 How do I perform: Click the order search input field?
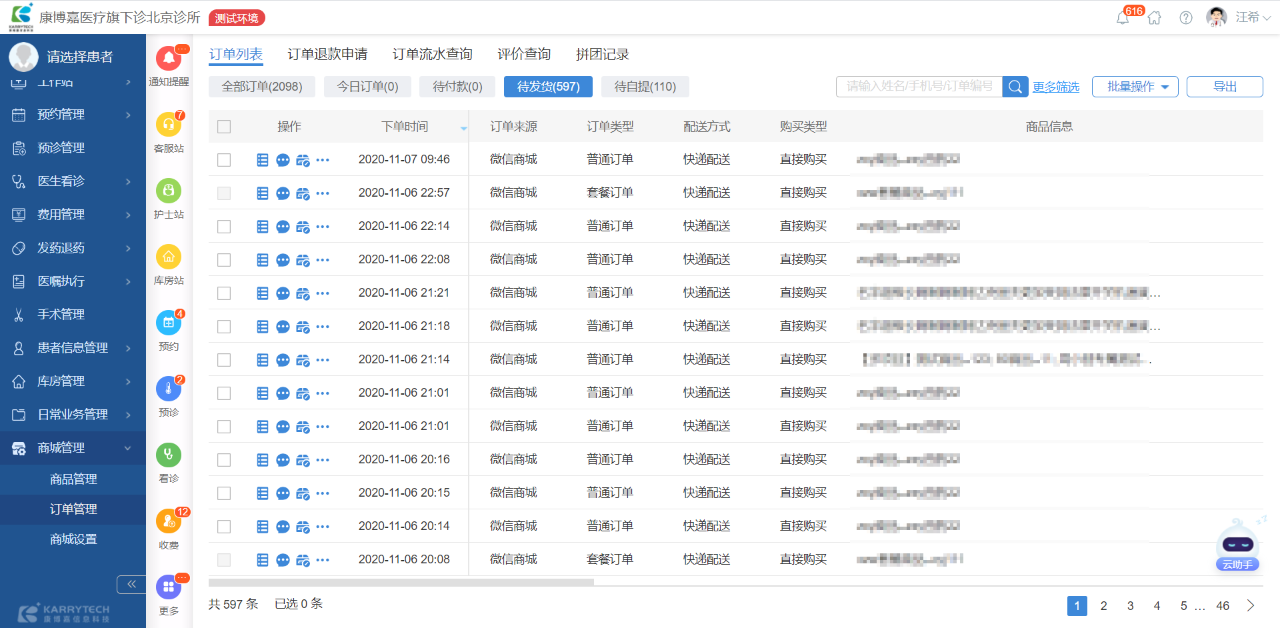(919, 87)
